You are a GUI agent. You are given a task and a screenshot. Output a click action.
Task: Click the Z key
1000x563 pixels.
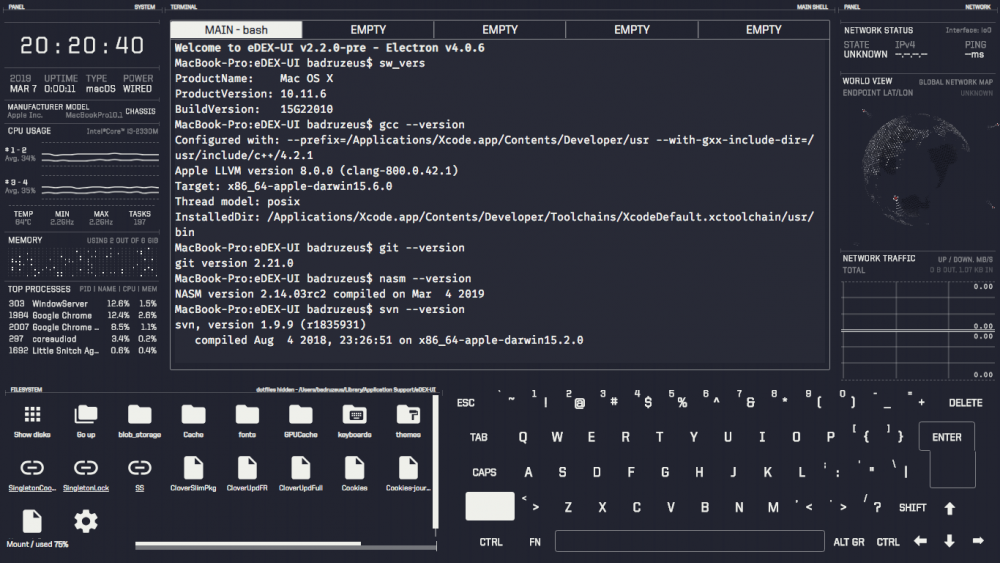pyautogui.click(x=568, y=508)
